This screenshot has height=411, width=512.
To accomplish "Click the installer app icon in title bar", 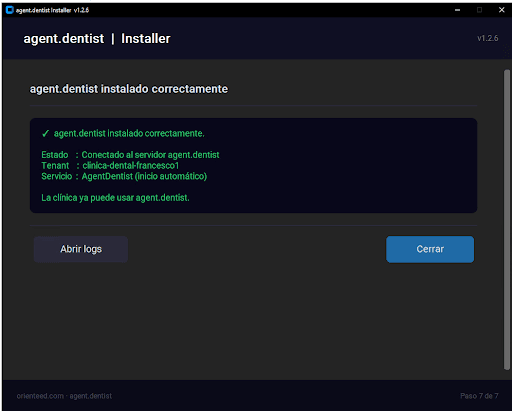I will pyautogui.click(x=10, y=10).
